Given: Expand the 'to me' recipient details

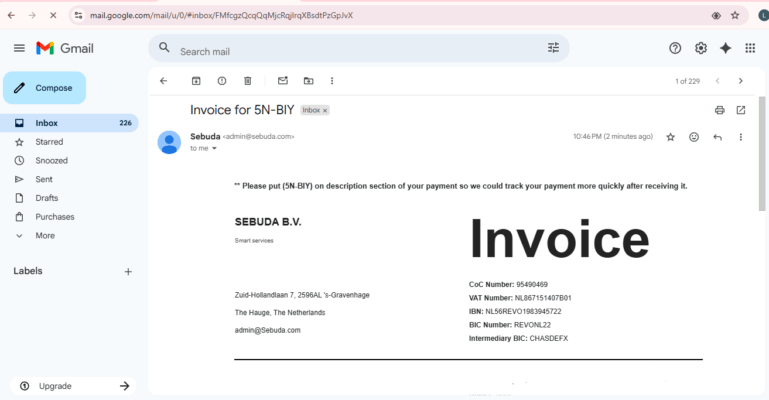Looking at the screenshot, I should [213, 148].
